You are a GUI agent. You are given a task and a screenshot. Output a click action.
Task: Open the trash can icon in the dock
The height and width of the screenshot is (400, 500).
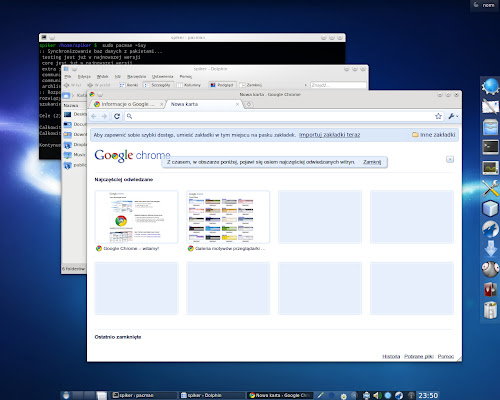[x=490, y=310]
